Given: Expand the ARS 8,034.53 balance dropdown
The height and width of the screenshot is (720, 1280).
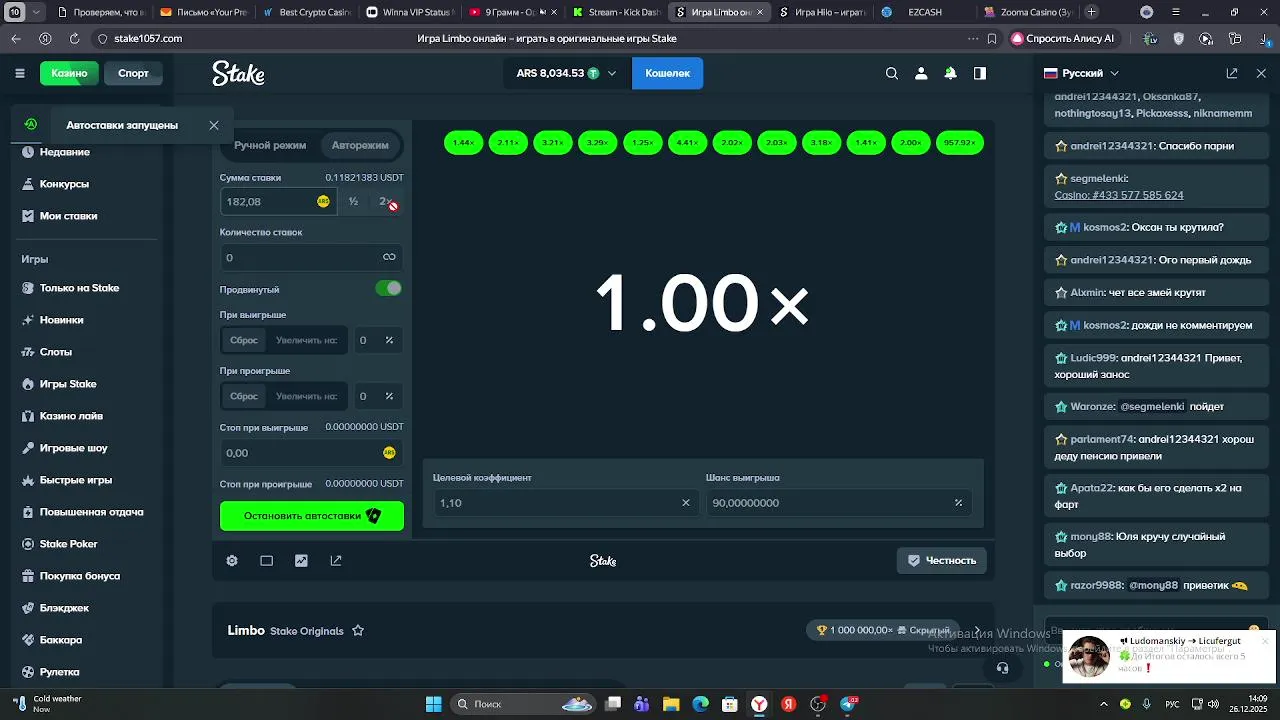Looking at the screenshot, I should click(566, 73).
